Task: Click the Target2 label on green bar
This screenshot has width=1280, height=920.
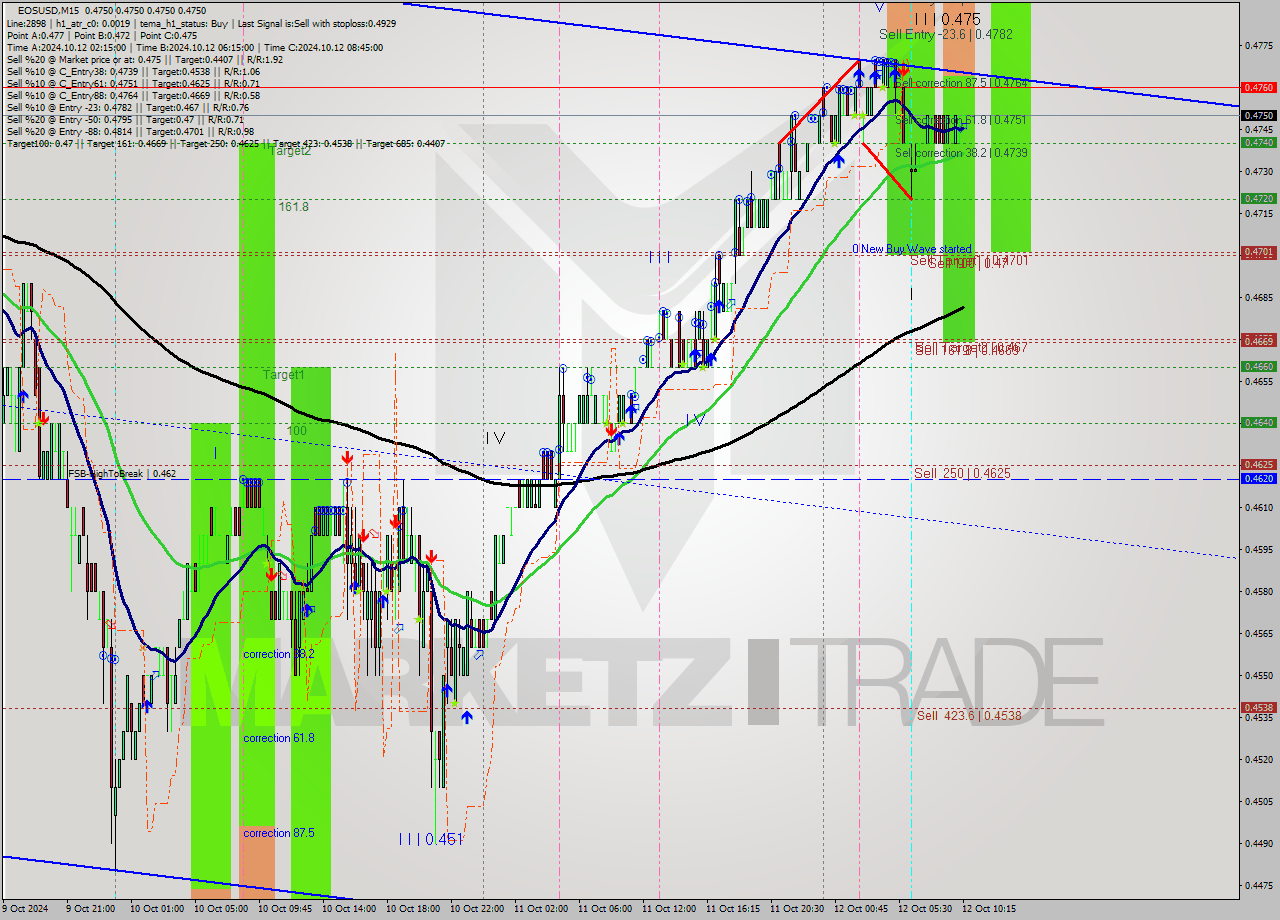Action: click(289, 151)
